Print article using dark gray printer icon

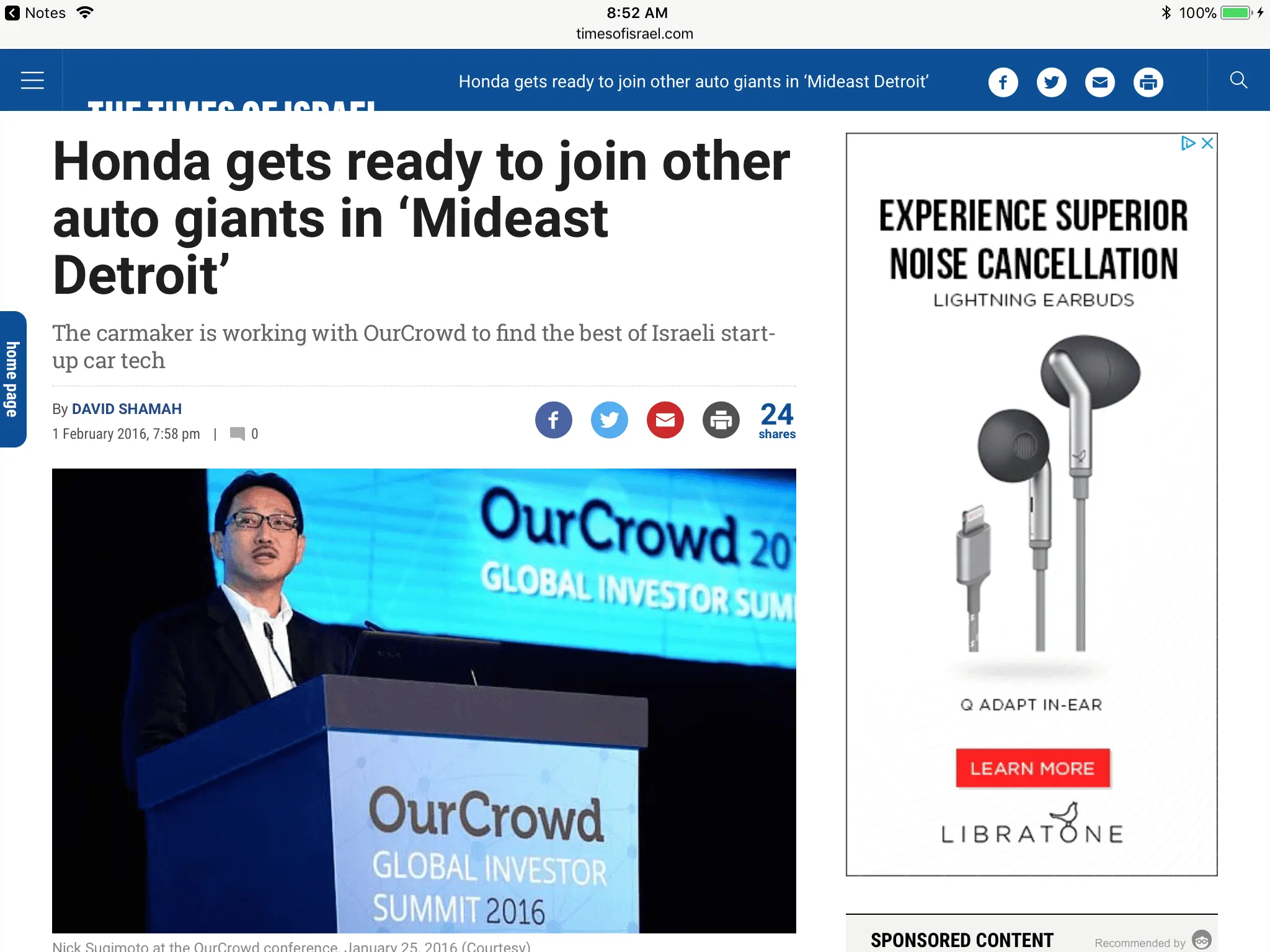pos(721,420)
